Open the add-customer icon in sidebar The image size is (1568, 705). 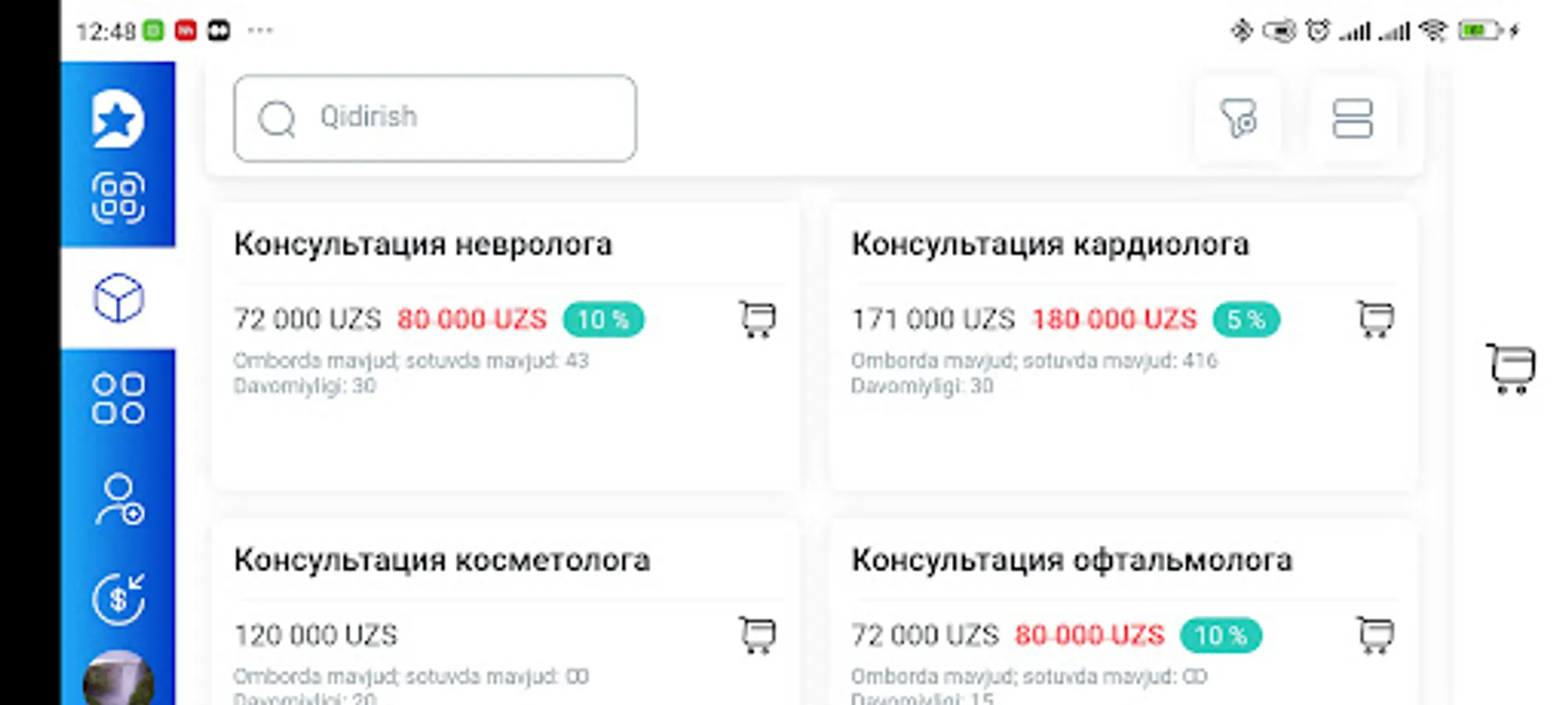pyautogui.click(x=119, y=500)
